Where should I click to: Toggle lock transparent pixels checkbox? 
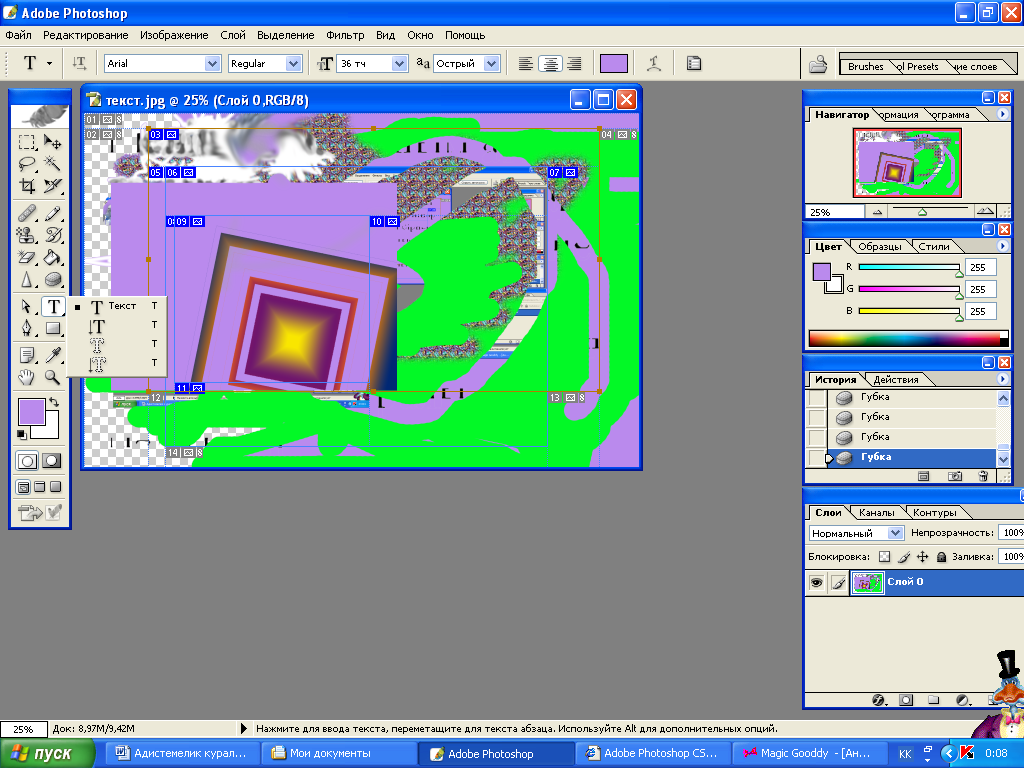(x=884, y=557)
